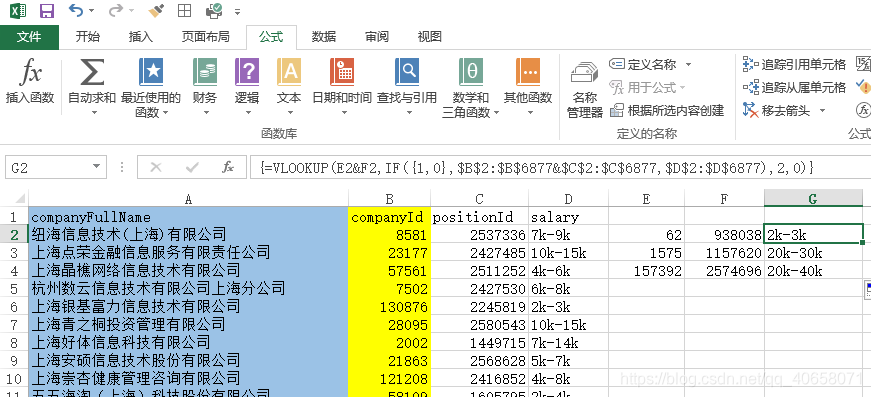Viewport: 871px width, 397px height.
Task: Expand the Redo history dropdown arrow
Action: (131, 11)
